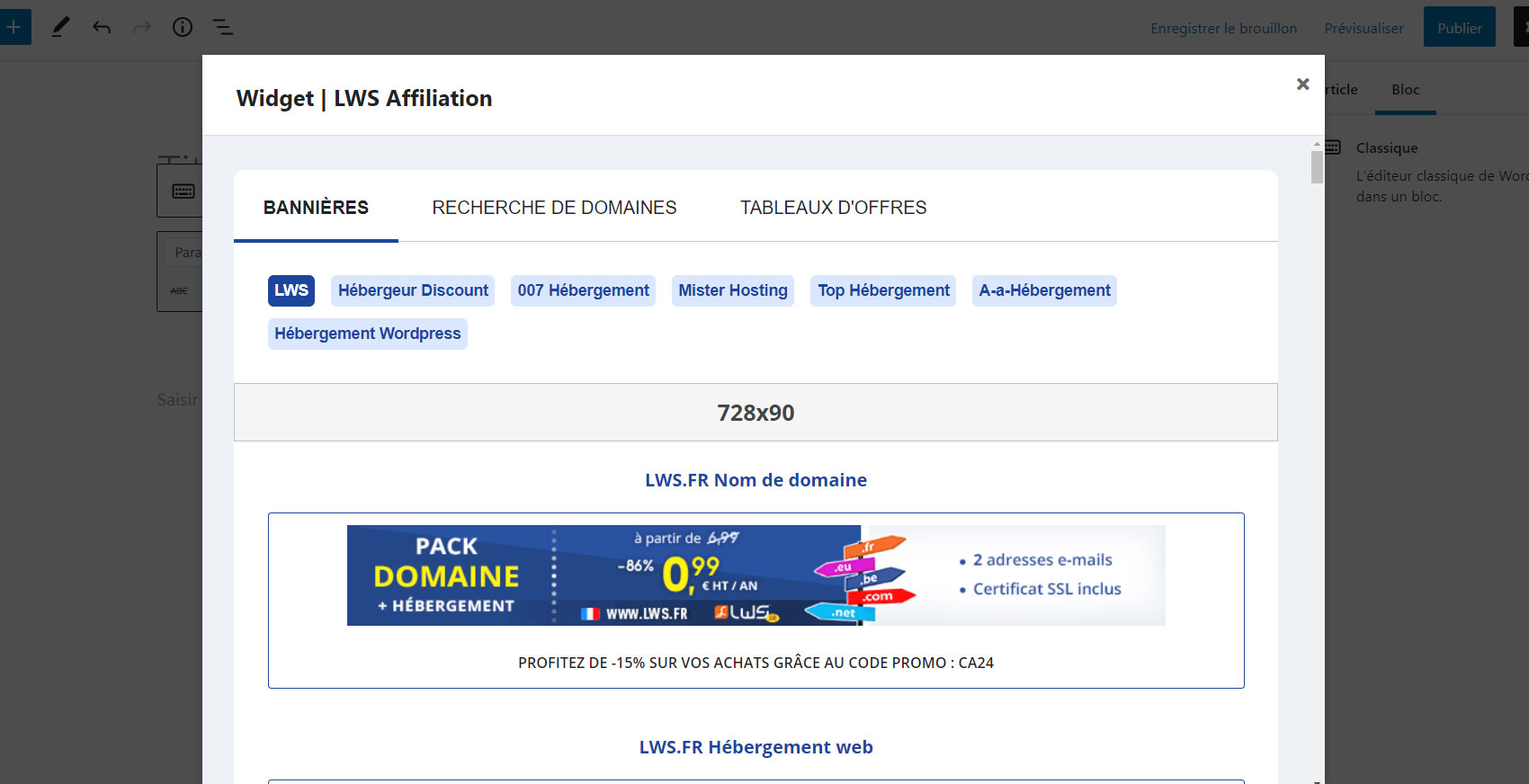This screenshot has width=1529, height=784.
Task: Collapse the 728x90 banner size section
Action: pyautogui.click(x=756, y=413)
